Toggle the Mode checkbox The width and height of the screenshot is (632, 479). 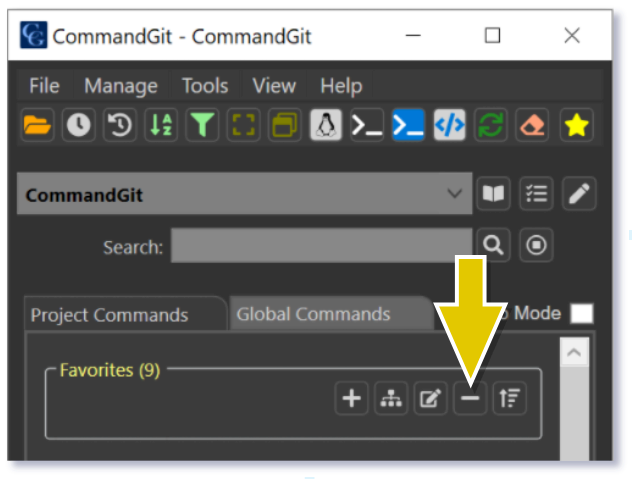[581, 314]
